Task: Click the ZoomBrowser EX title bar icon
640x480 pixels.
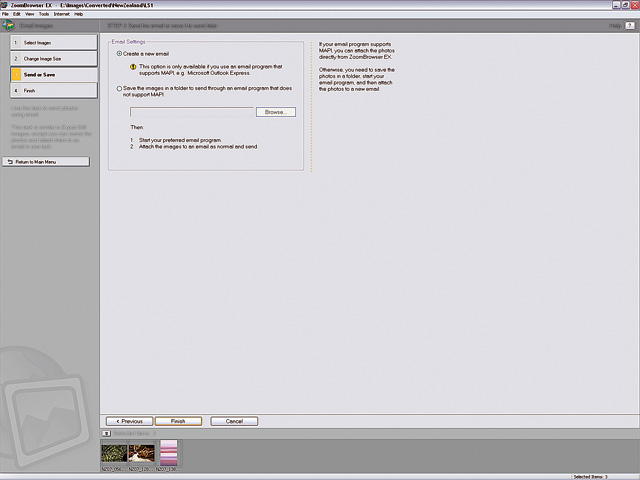Action: tap(4, 5)
